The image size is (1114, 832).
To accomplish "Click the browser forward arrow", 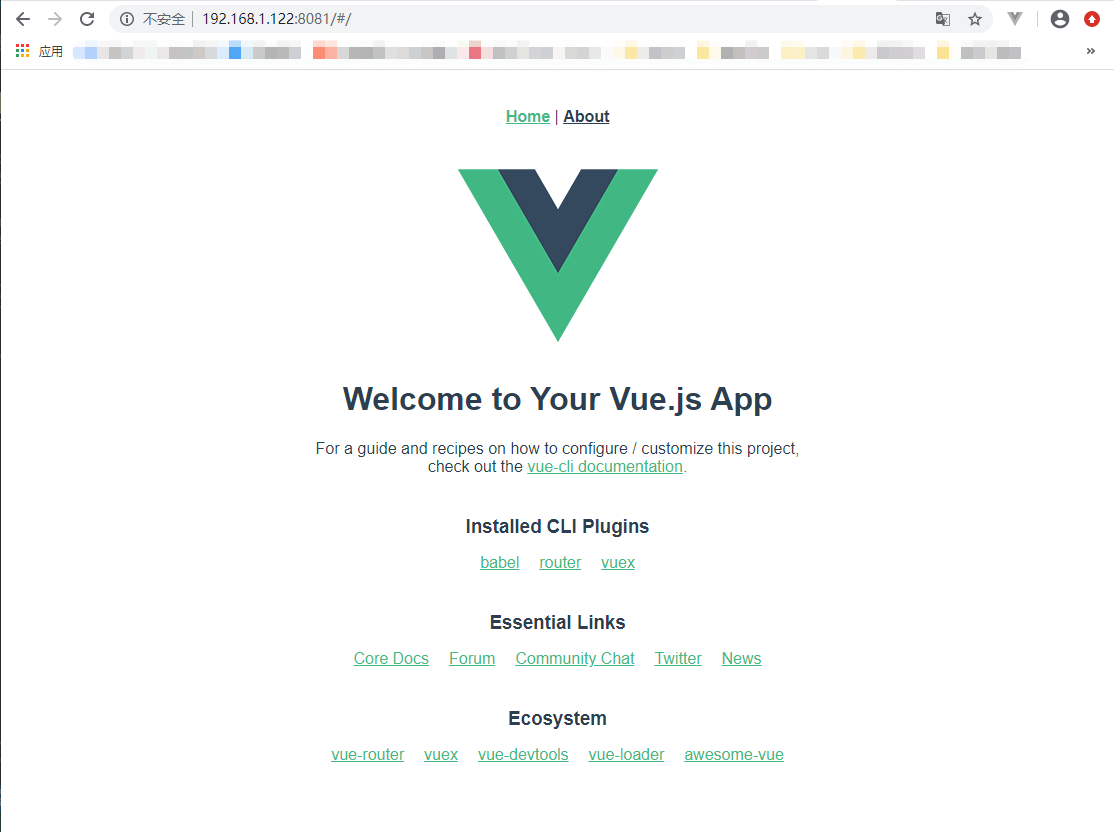I will click(55, 19).
